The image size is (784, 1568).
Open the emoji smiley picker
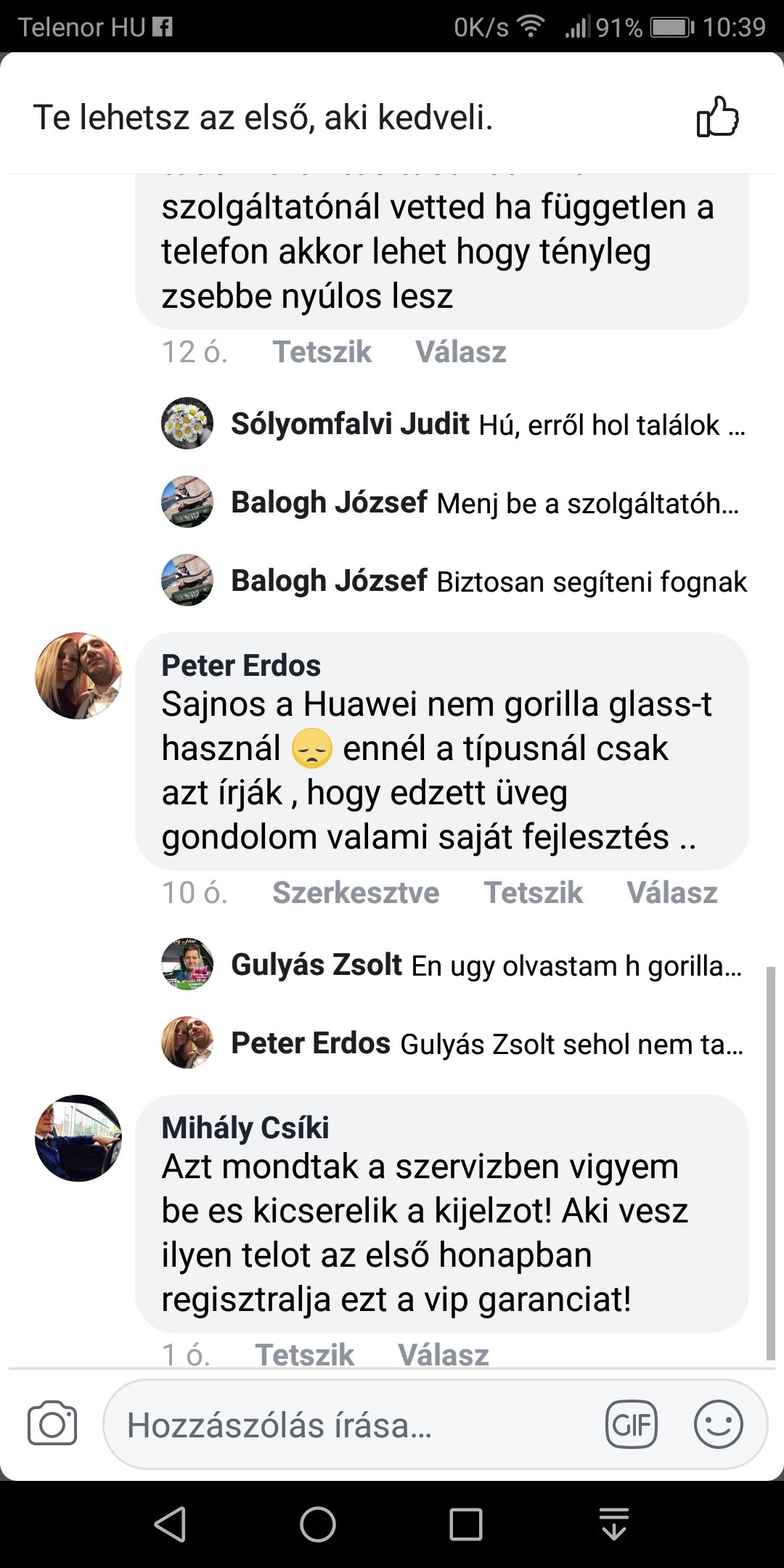click(718, 1424)
